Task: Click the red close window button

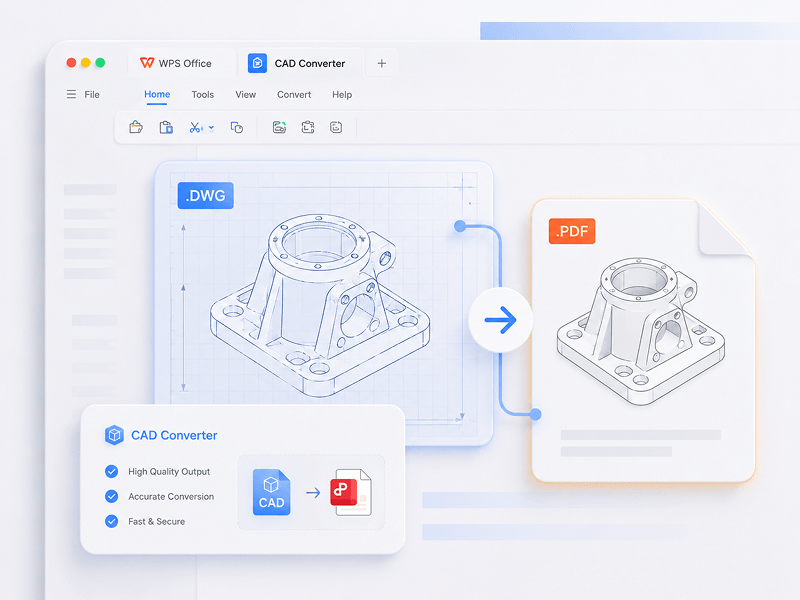Action: pyautogui.click(x=71, y=63)
